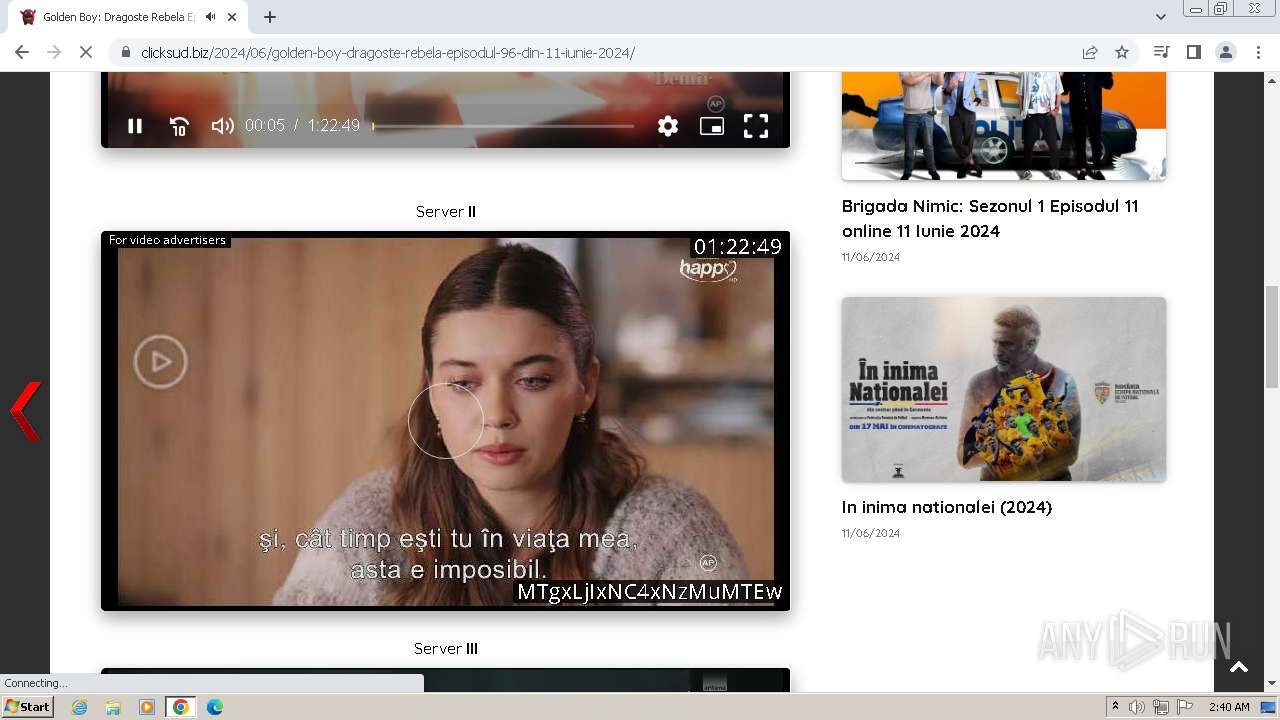
Task: Open a new browser tab
Action: tap(270, 17)
